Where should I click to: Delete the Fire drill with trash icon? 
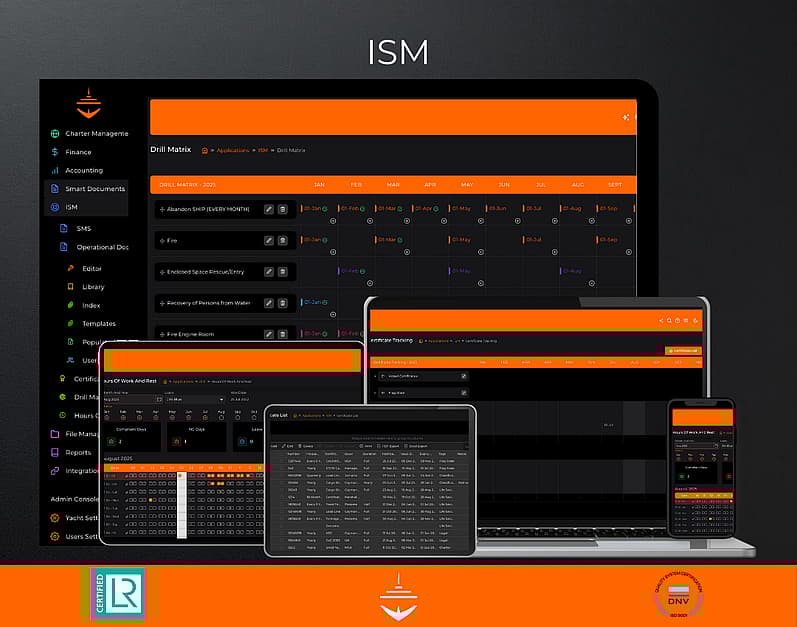(x=283, y=240)
